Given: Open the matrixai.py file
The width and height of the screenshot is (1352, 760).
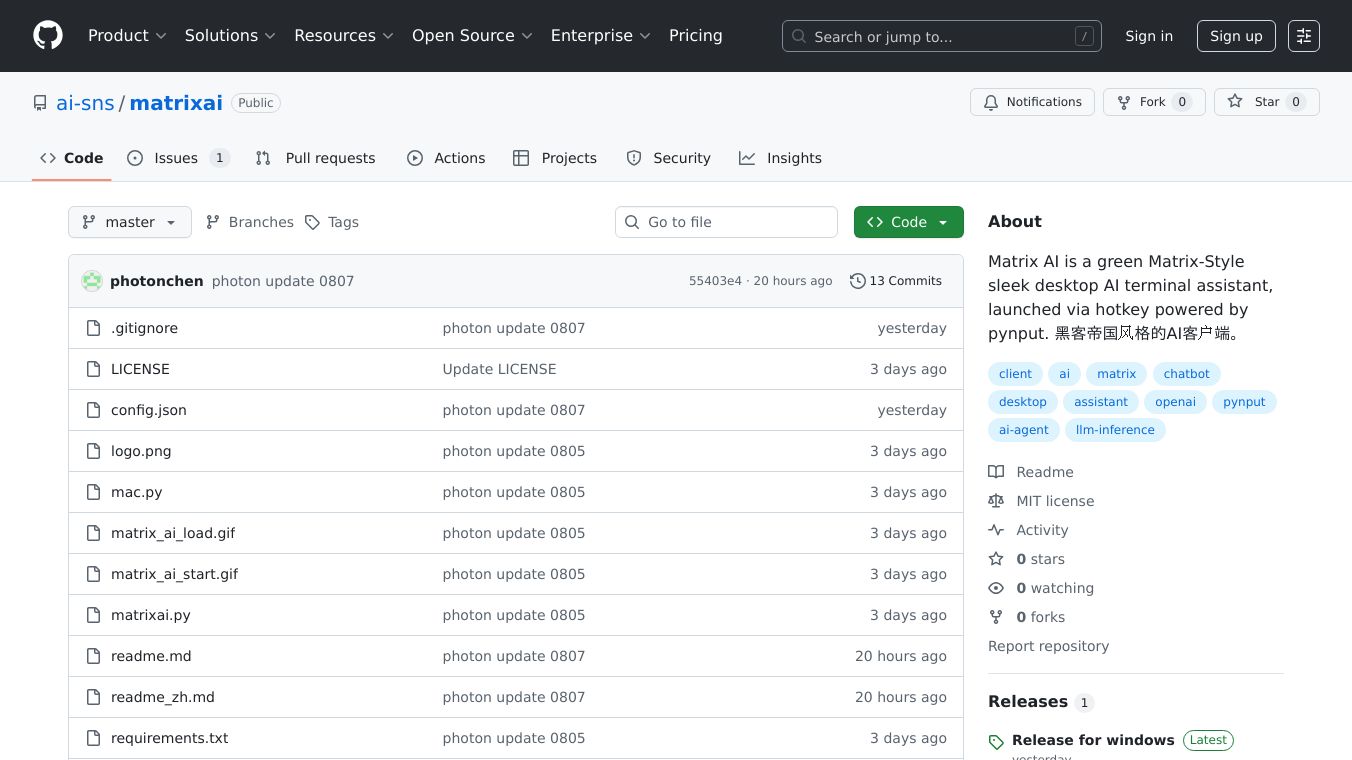Looking at the screenshot, I should 151,615.
